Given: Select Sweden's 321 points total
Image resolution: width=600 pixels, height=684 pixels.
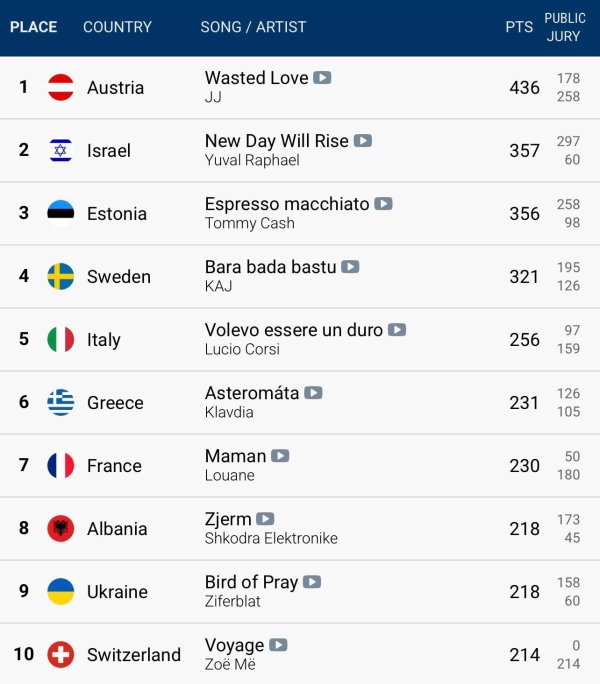Looking at the screenshot, I should pyautogui.click(x=525, y=277).
